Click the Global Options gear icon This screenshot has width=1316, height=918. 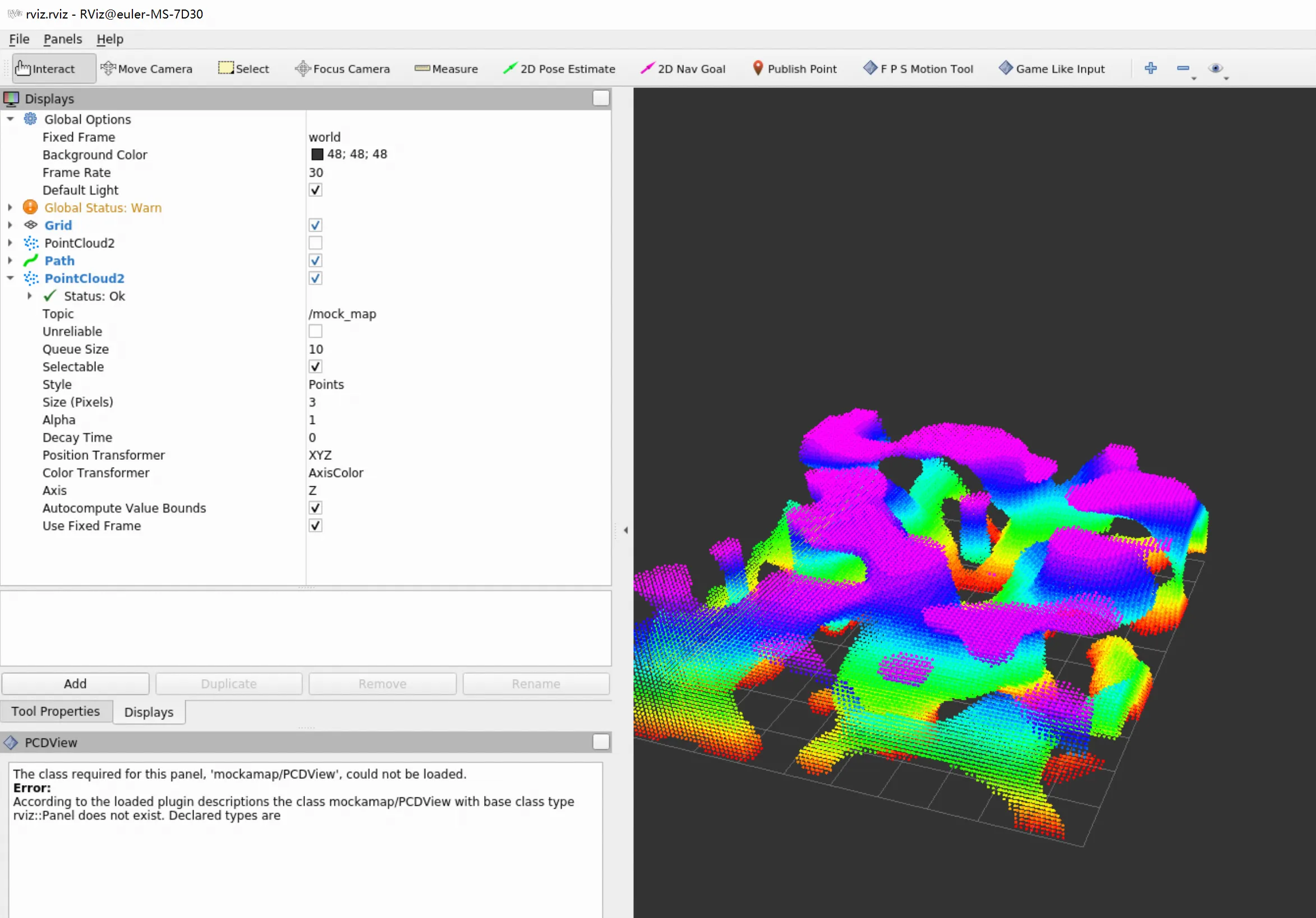(30, 119)
